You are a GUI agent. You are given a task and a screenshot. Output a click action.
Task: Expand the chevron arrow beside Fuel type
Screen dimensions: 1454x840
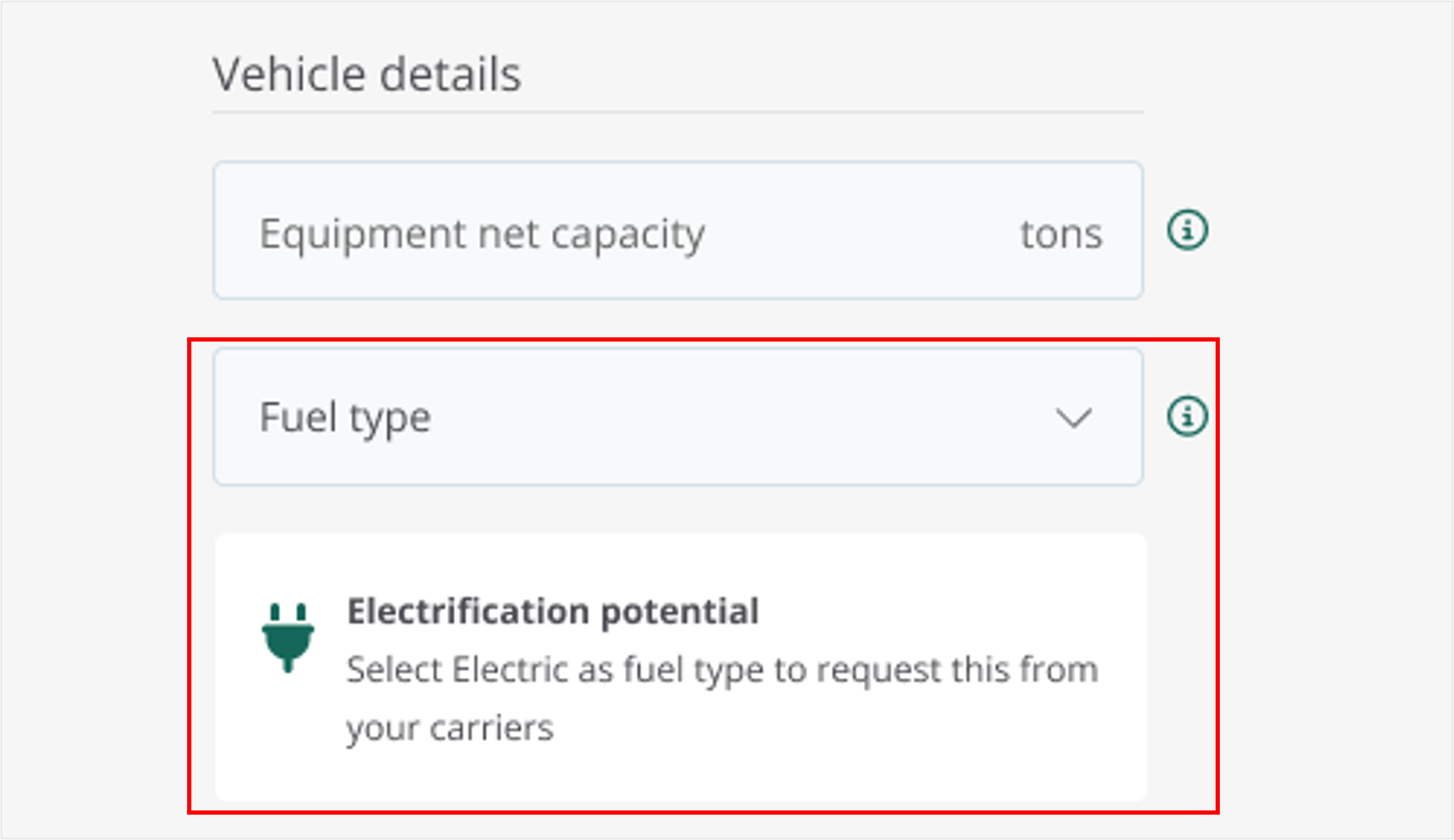1074,418
